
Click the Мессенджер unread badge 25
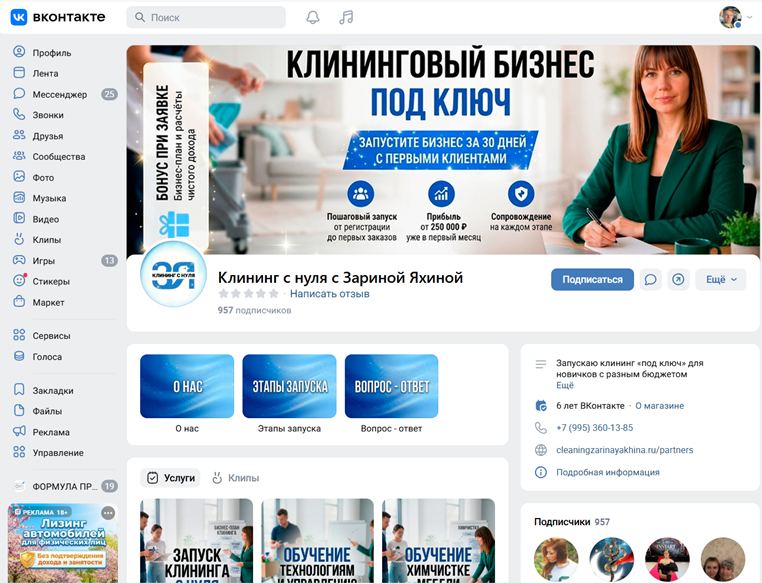point(109,94)
